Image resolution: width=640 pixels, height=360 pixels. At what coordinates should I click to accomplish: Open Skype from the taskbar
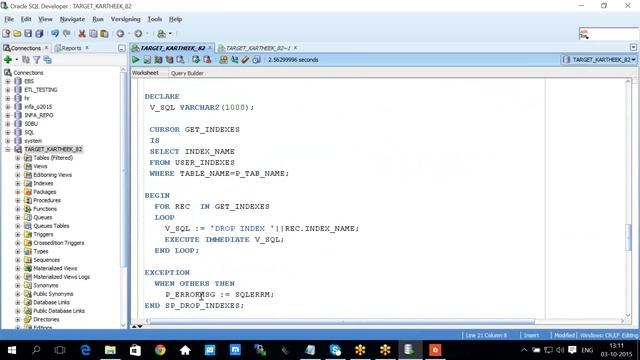click(335, 350)
